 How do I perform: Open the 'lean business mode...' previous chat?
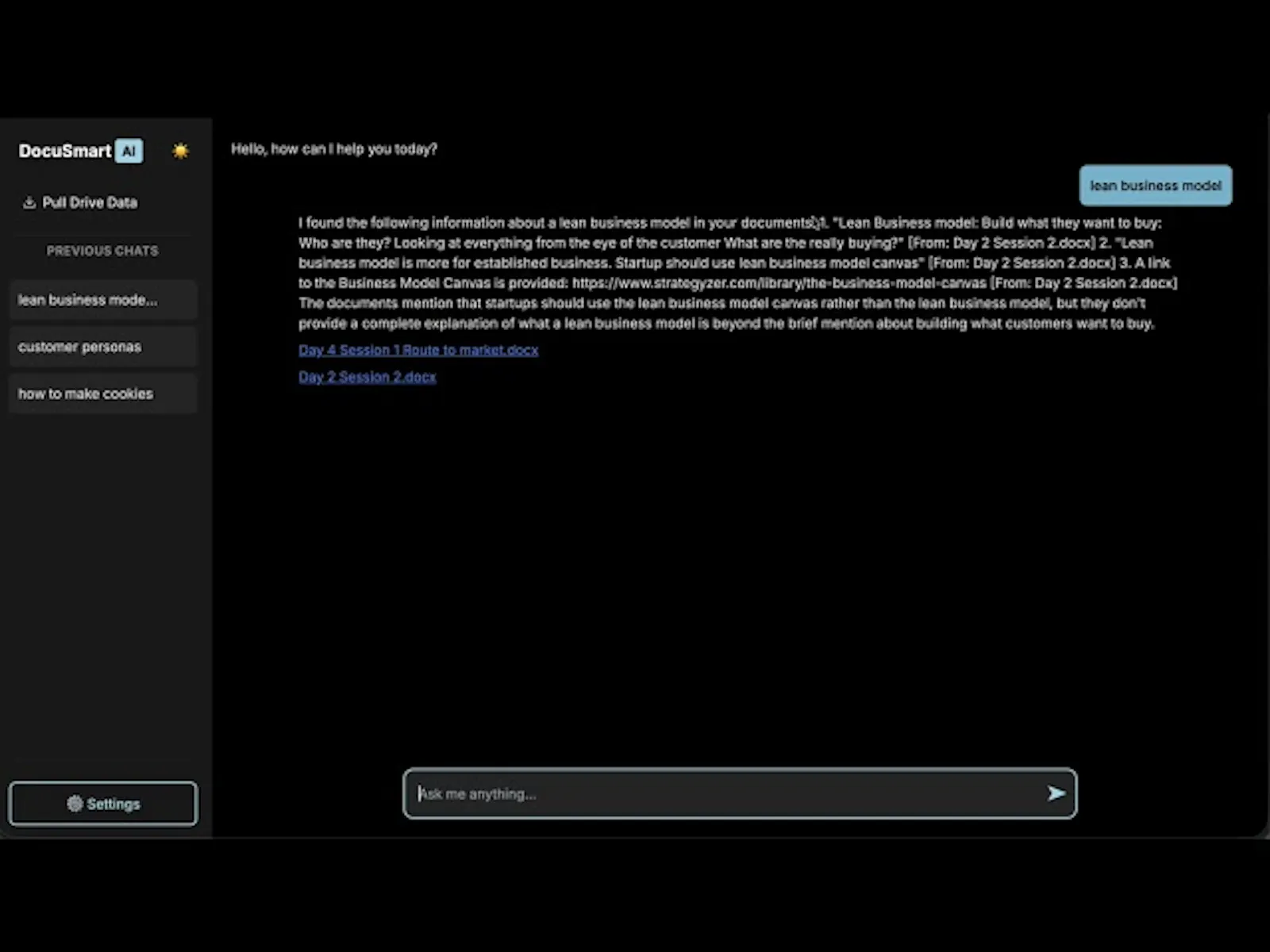[103, 300]
